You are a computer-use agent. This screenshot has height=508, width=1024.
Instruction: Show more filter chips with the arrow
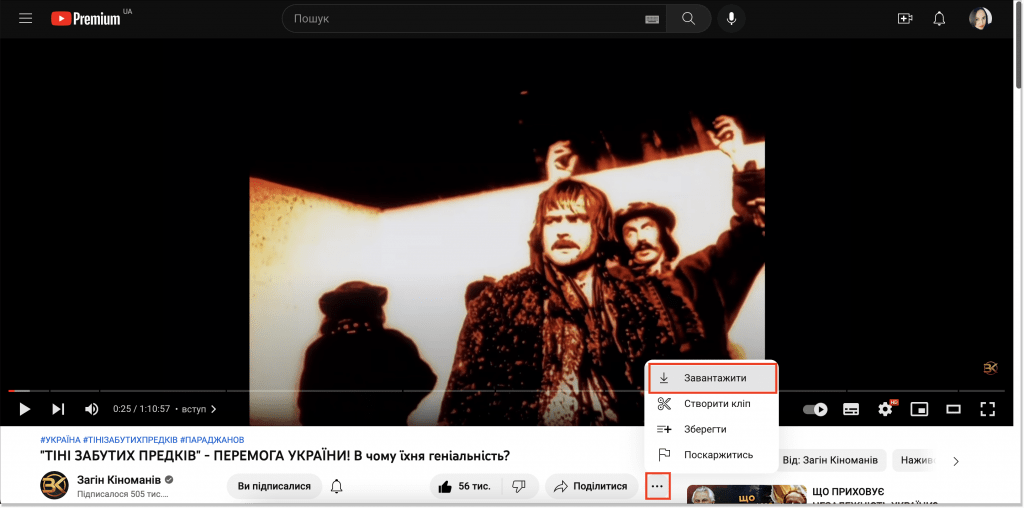[956, 461]
